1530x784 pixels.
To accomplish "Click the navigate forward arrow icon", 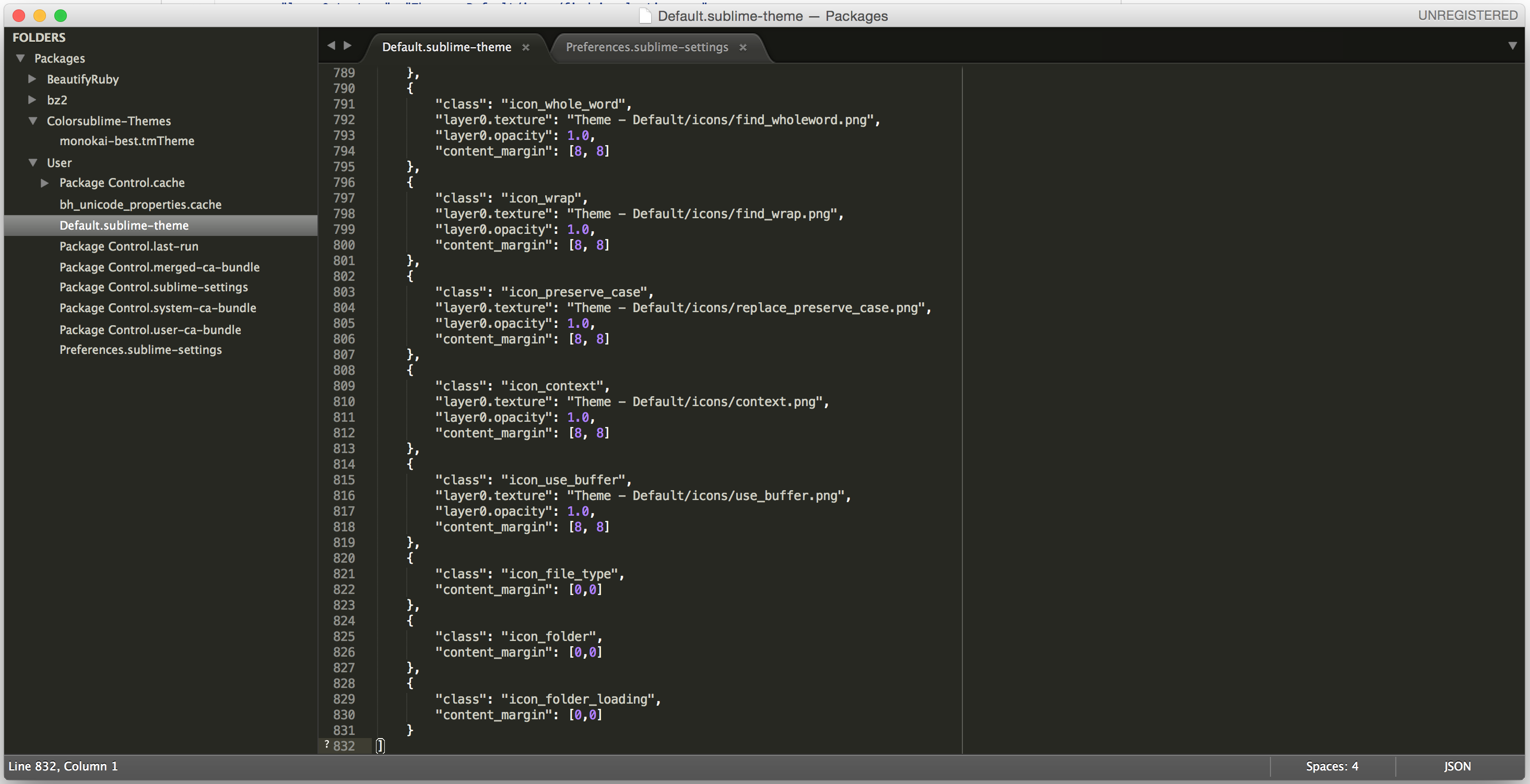I will click(x=346, y=47).
